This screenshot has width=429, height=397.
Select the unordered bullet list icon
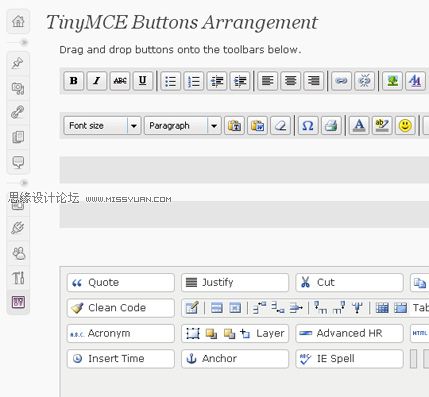(x=171, y=81)
